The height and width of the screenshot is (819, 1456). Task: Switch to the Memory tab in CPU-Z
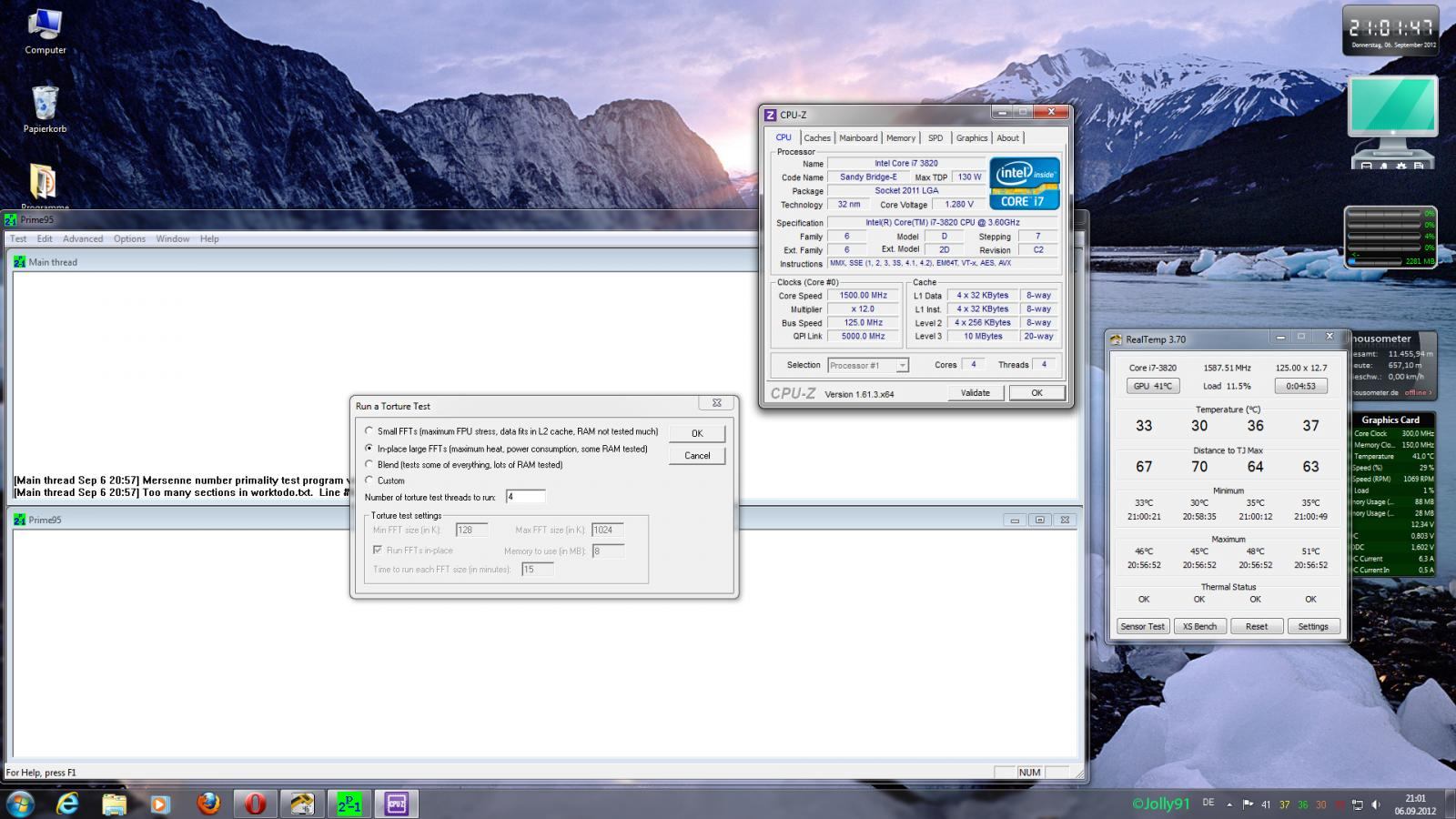901,138
